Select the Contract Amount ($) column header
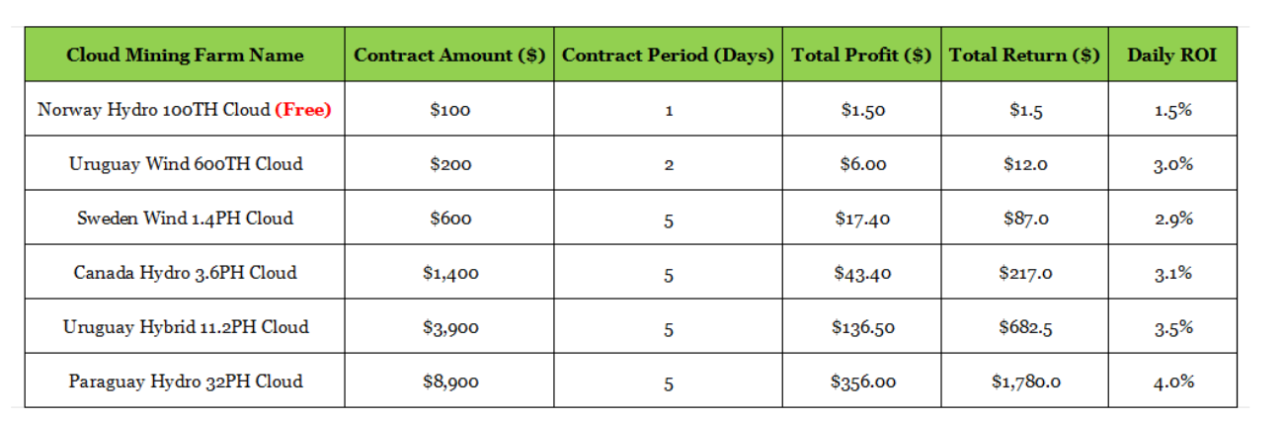 [x=450, y=55]
